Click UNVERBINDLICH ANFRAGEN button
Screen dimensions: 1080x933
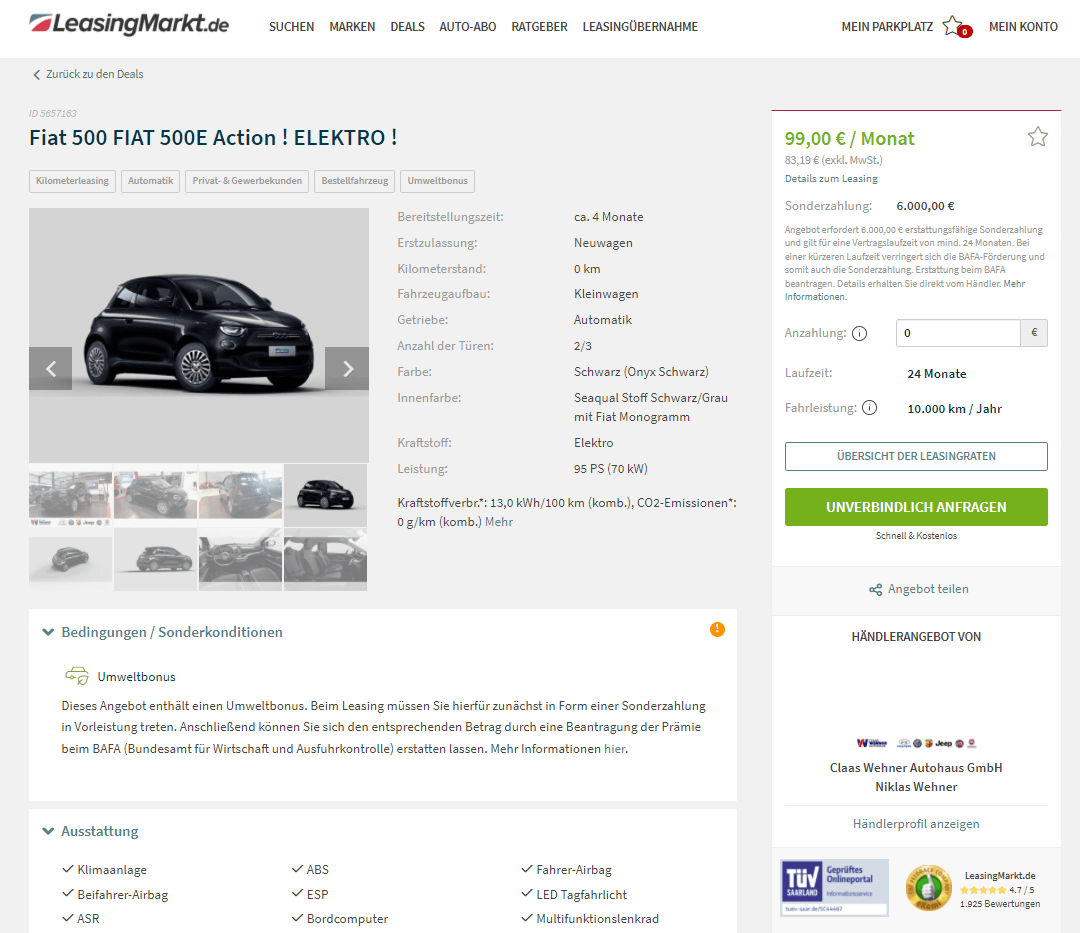tap(916, 507)
